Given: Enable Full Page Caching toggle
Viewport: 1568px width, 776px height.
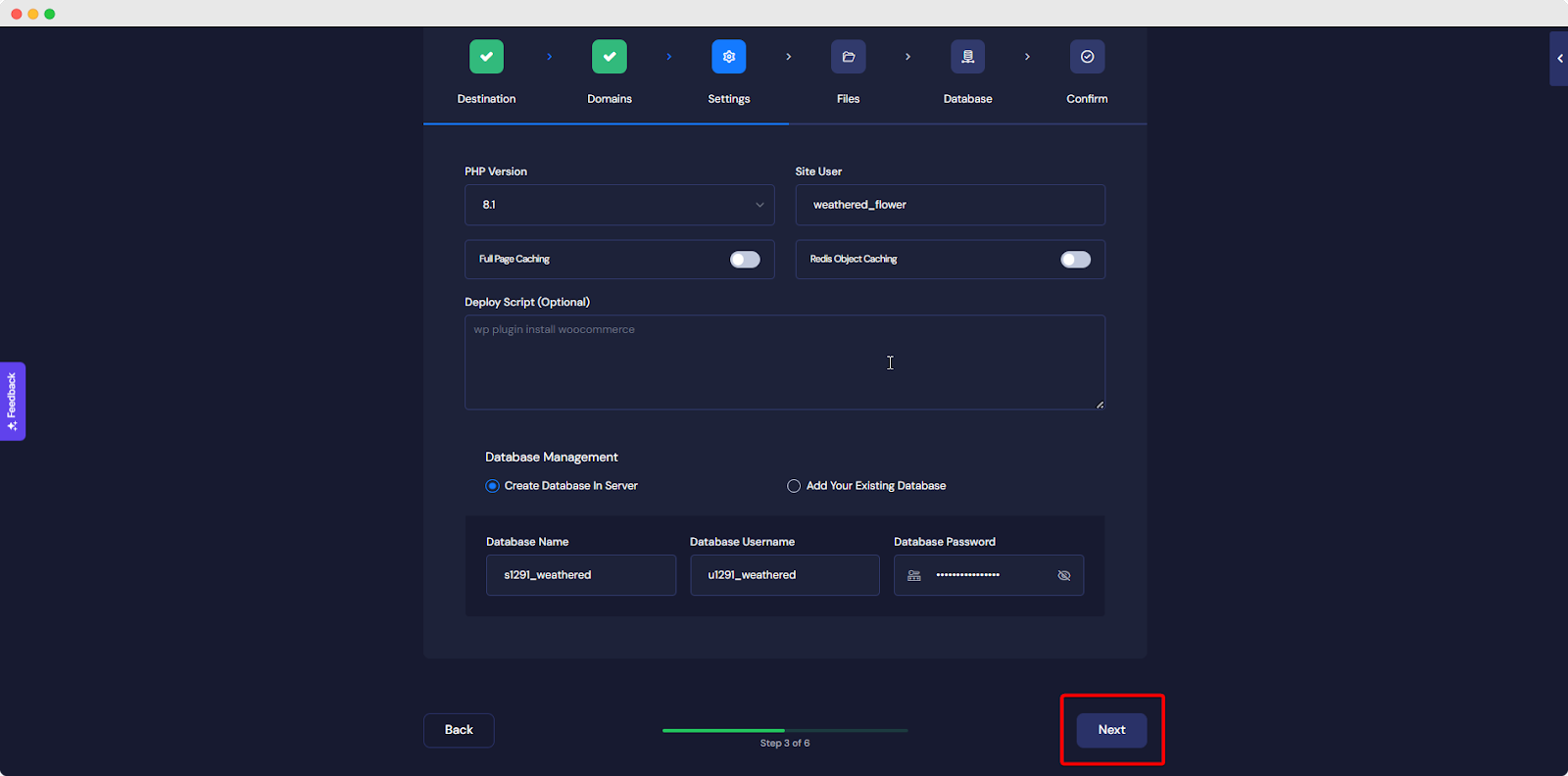Looking at the screenshot, I should [745, 260].
